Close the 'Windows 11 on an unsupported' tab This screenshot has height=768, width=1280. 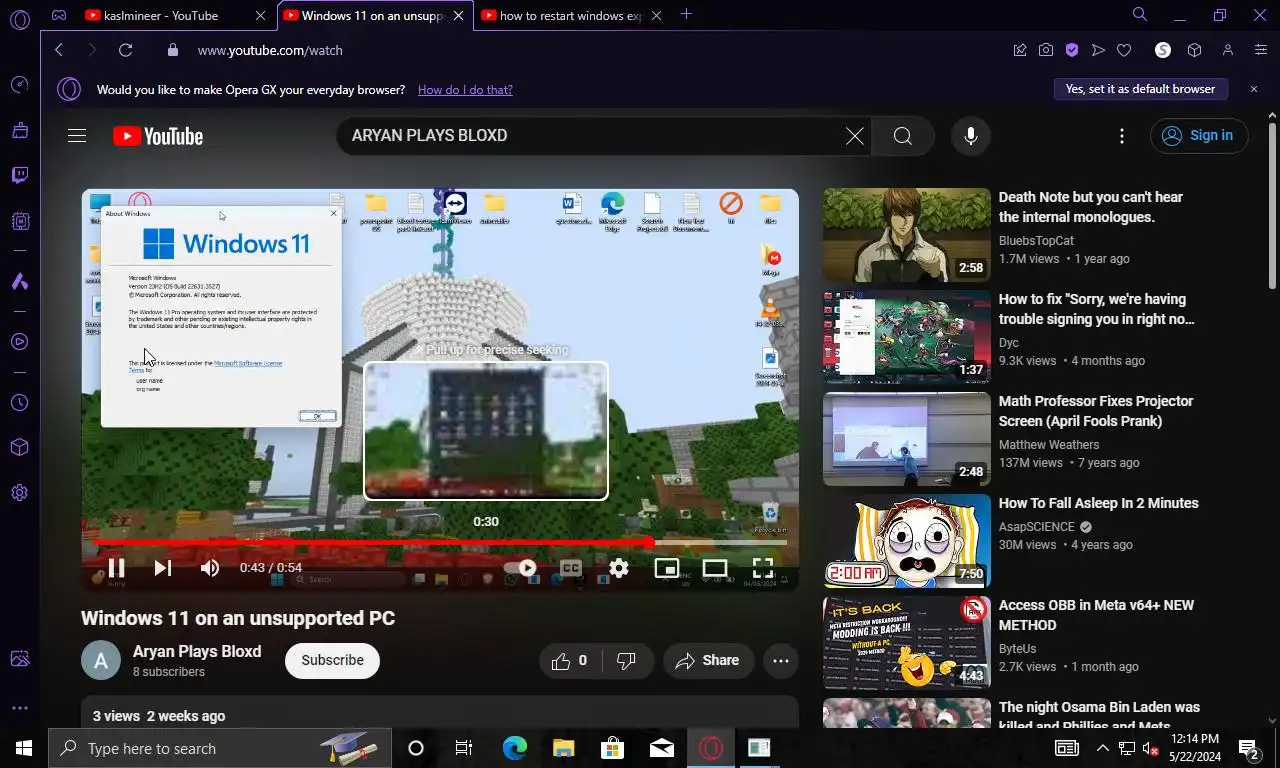click(459, 15)
